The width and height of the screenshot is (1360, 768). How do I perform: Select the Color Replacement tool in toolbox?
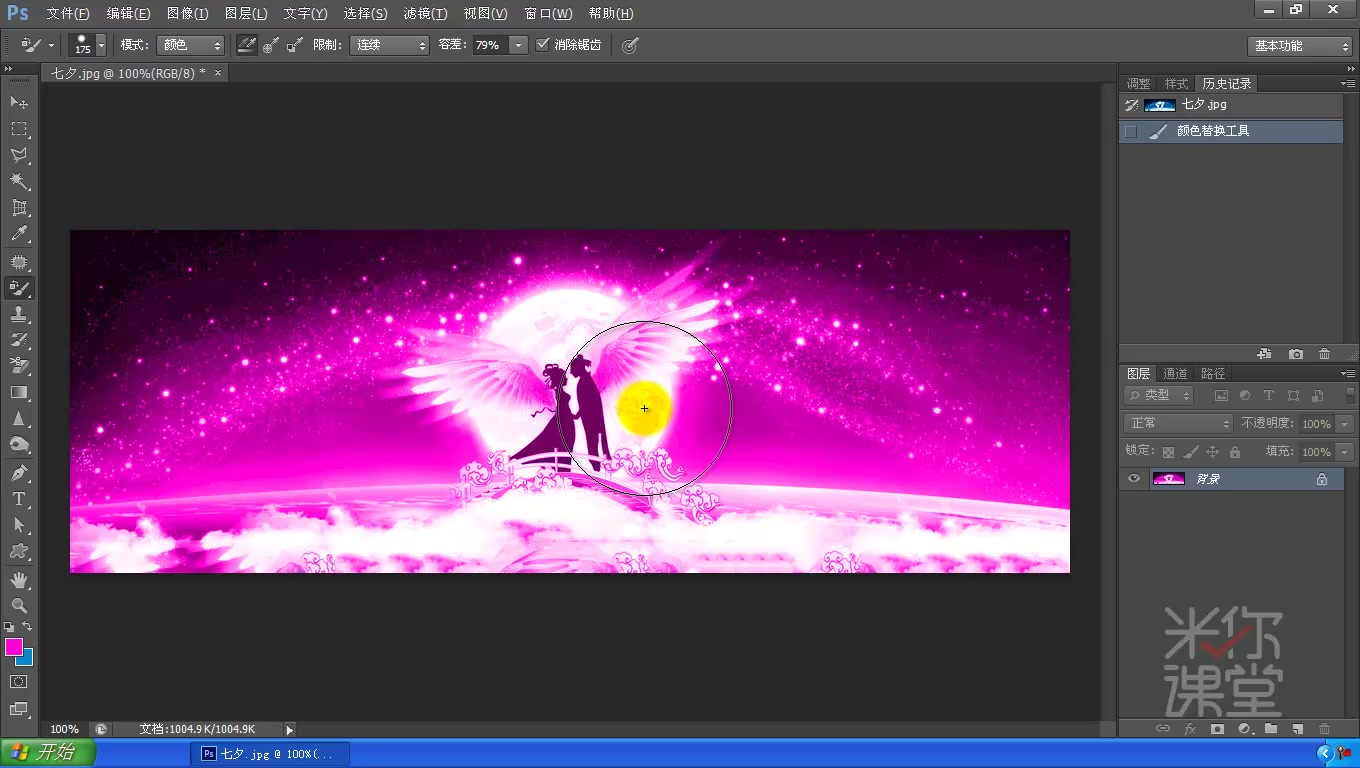(x=19, y=288)
